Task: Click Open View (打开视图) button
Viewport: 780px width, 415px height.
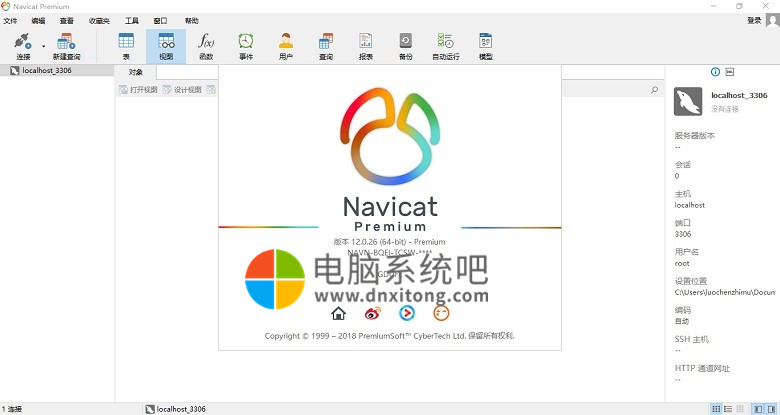Action: point(139,90)
